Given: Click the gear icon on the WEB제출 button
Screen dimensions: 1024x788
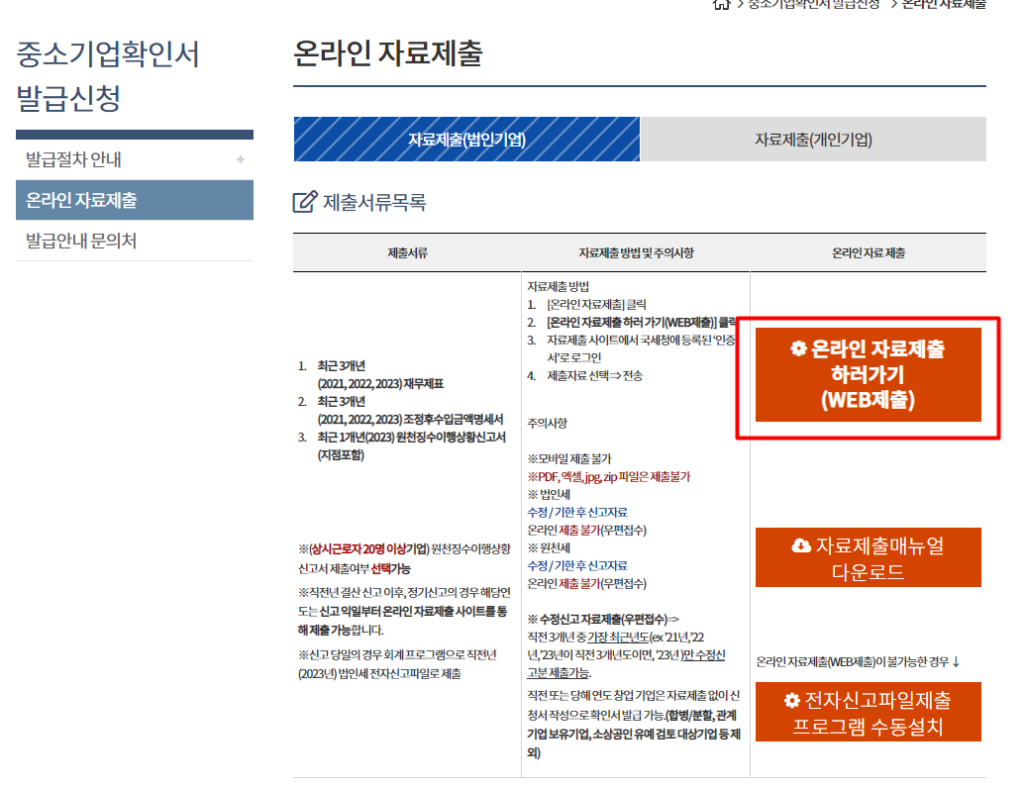Looking at the screenshot, I should click(x=797, y=349).
